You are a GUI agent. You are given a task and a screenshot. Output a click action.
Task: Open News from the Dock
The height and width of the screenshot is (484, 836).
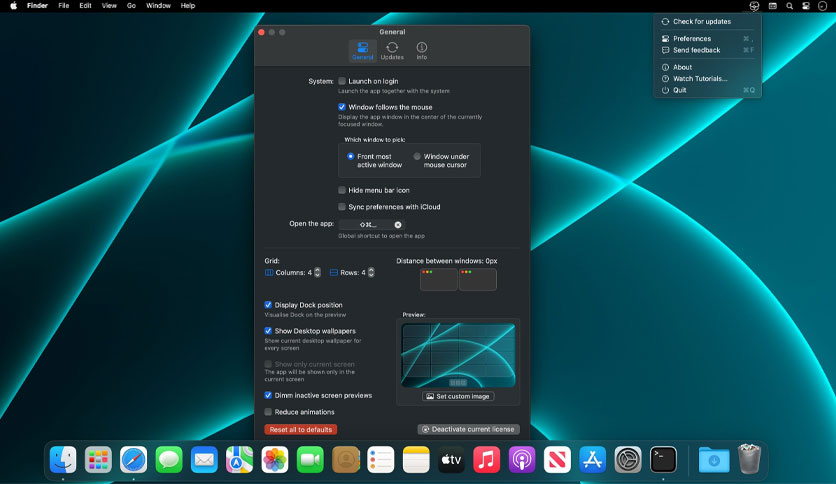click(557, 459)
